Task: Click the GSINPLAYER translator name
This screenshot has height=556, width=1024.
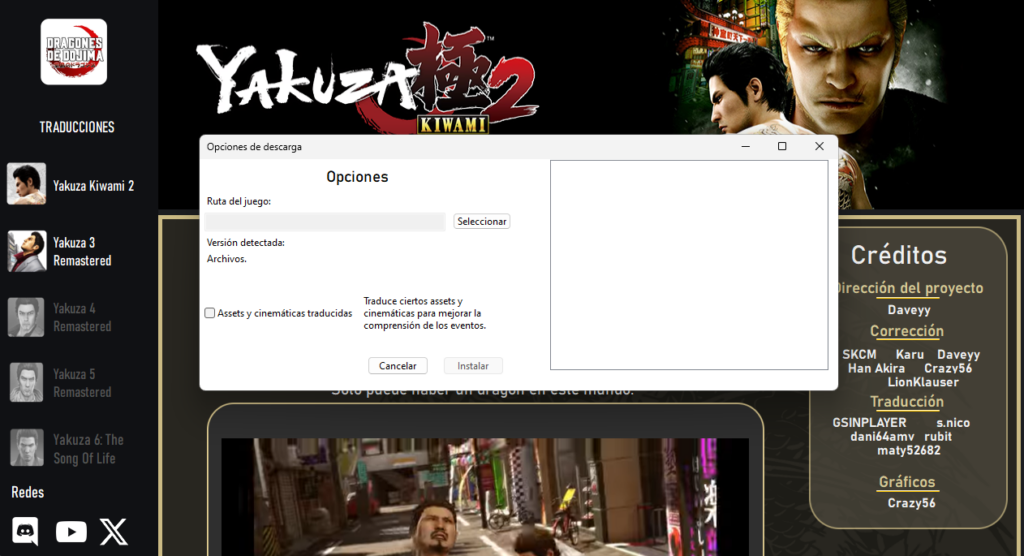Action: (869, 423)
